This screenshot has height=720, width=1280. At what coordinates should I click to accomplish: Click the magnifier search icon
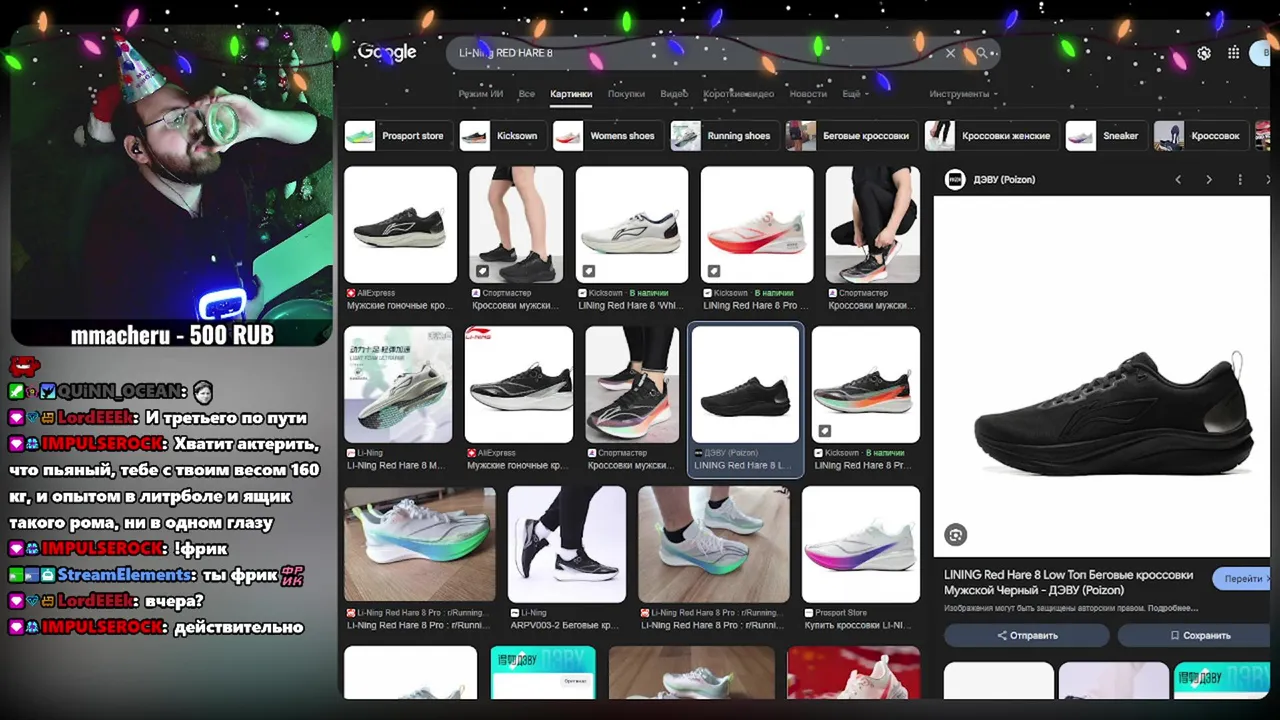coord(982,53)
